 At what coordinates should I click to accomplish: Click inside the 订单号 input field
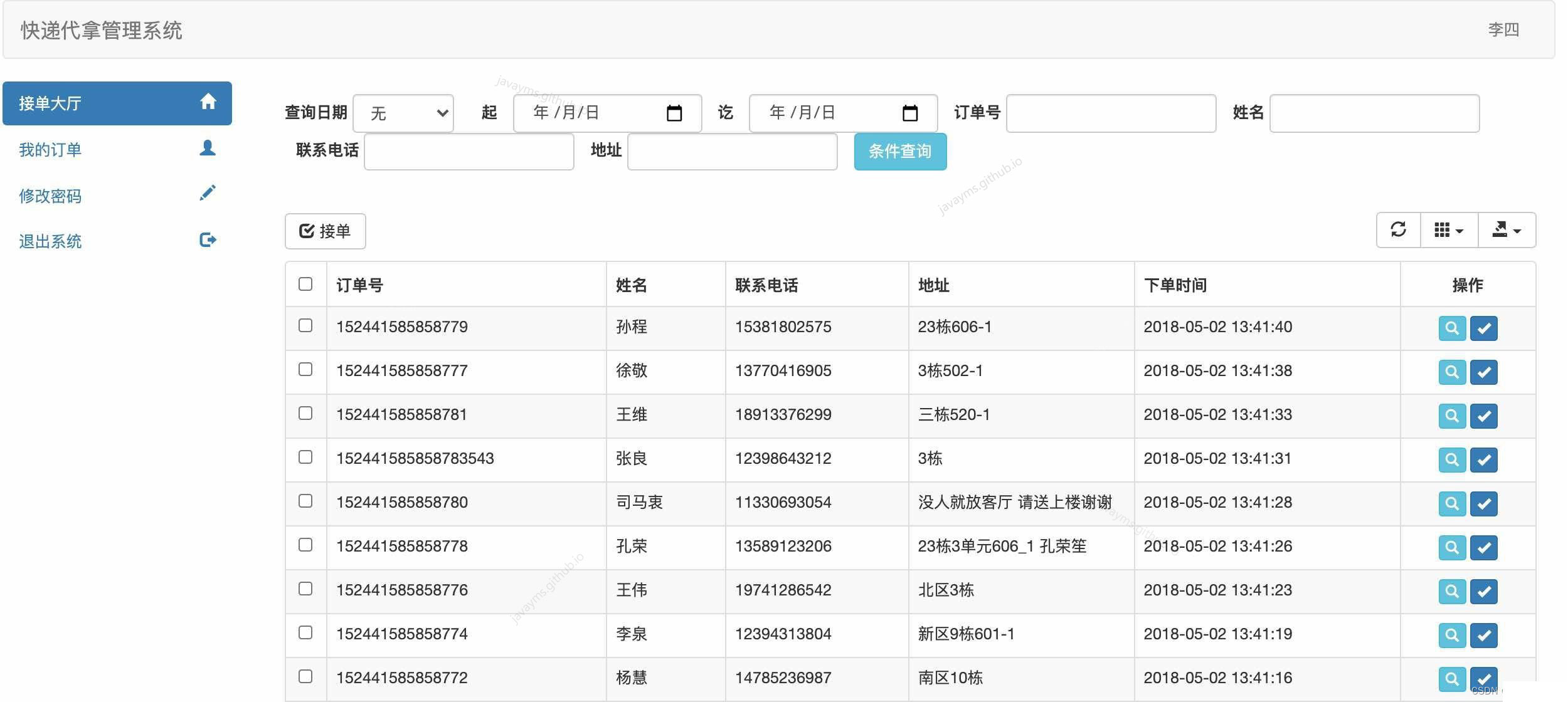click(1110, 113)
